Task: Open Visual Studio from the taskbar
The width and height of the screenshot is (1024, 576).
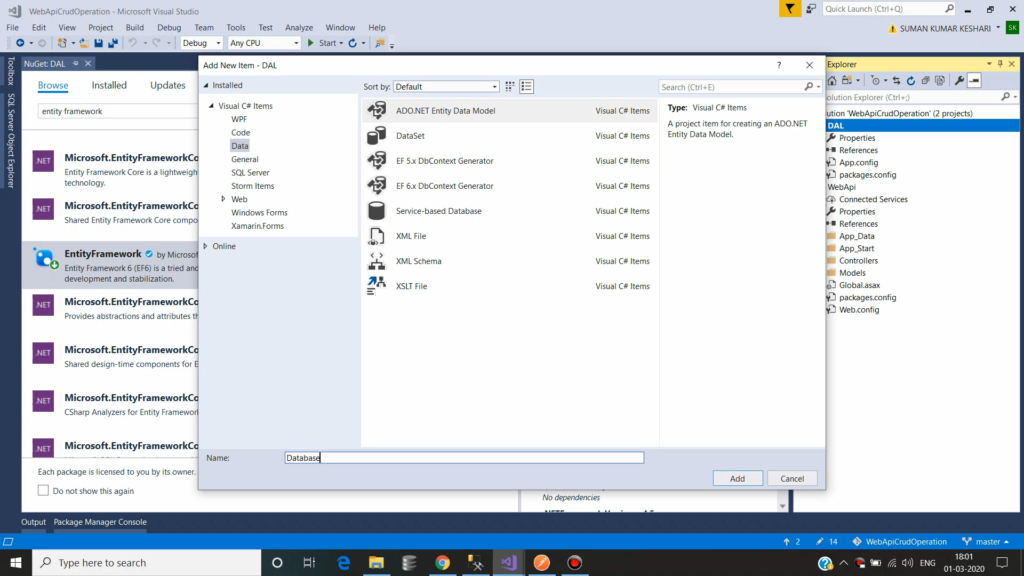Action: pos(509,562)
